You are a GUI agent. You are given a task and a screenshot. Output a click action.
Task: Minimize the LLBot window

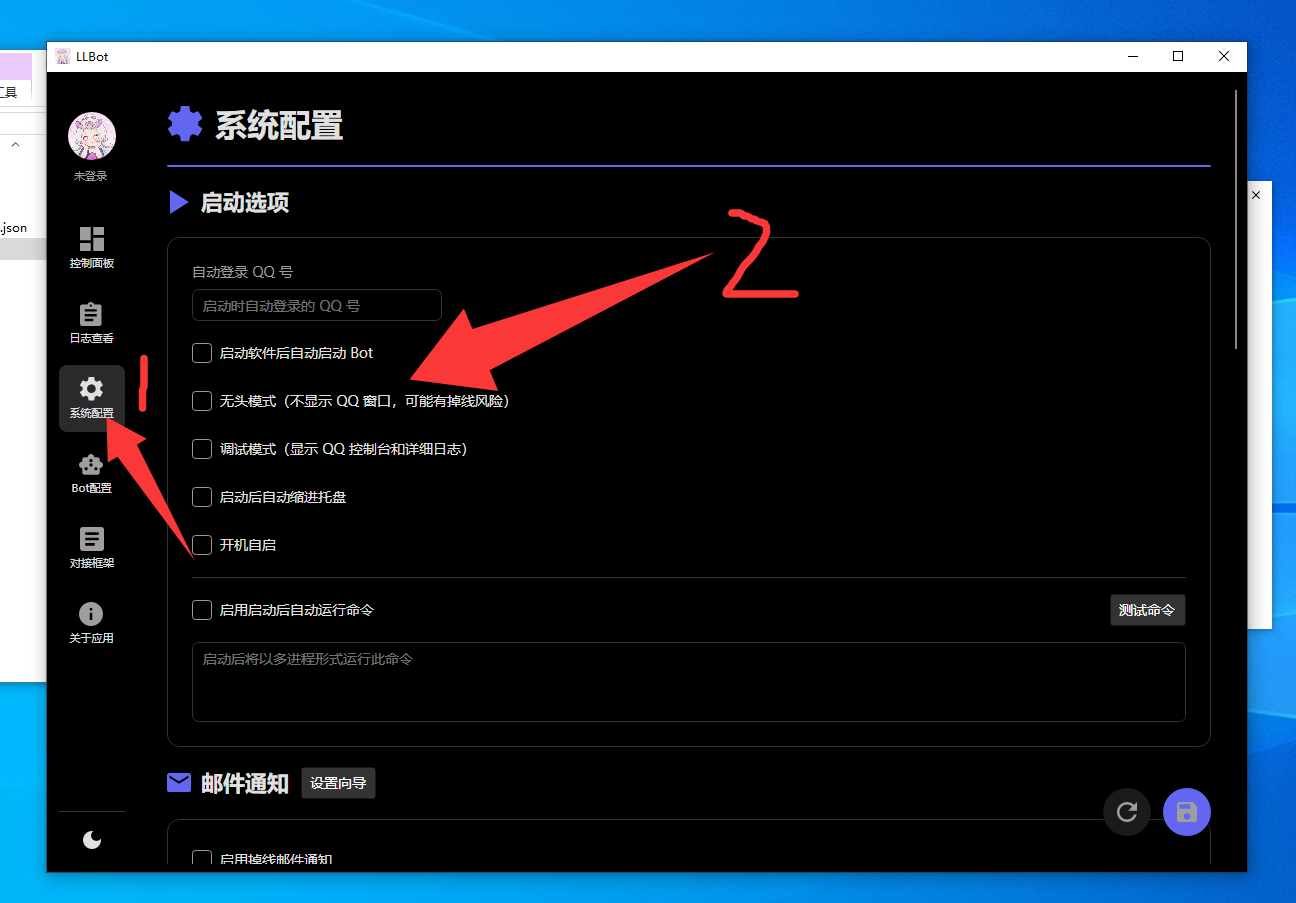coord(1132,57)
